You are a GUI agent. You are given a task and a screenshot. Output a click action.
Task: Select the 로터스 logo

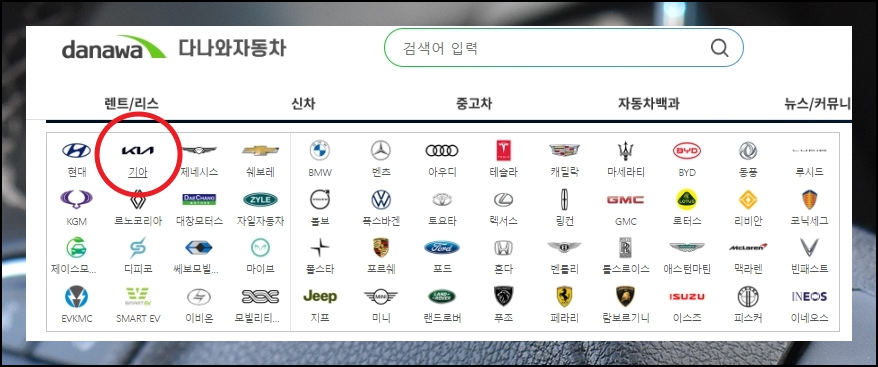(686, 199)
